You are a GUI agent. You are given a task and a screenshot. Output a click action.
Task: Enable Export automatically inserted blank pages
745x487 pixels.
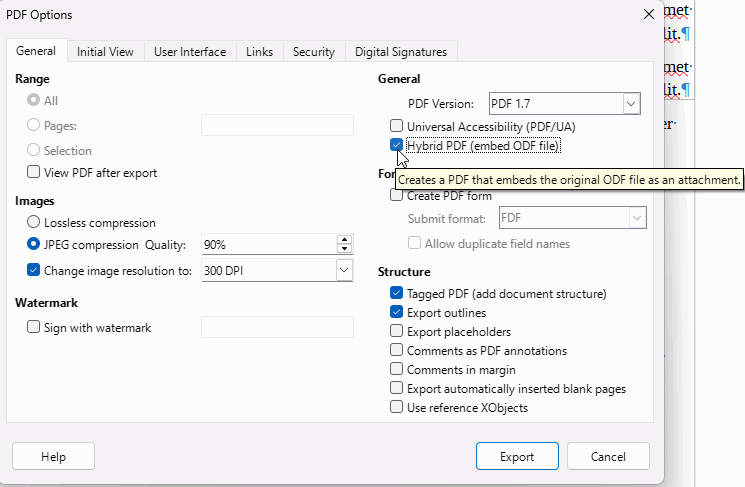point(396,388)
